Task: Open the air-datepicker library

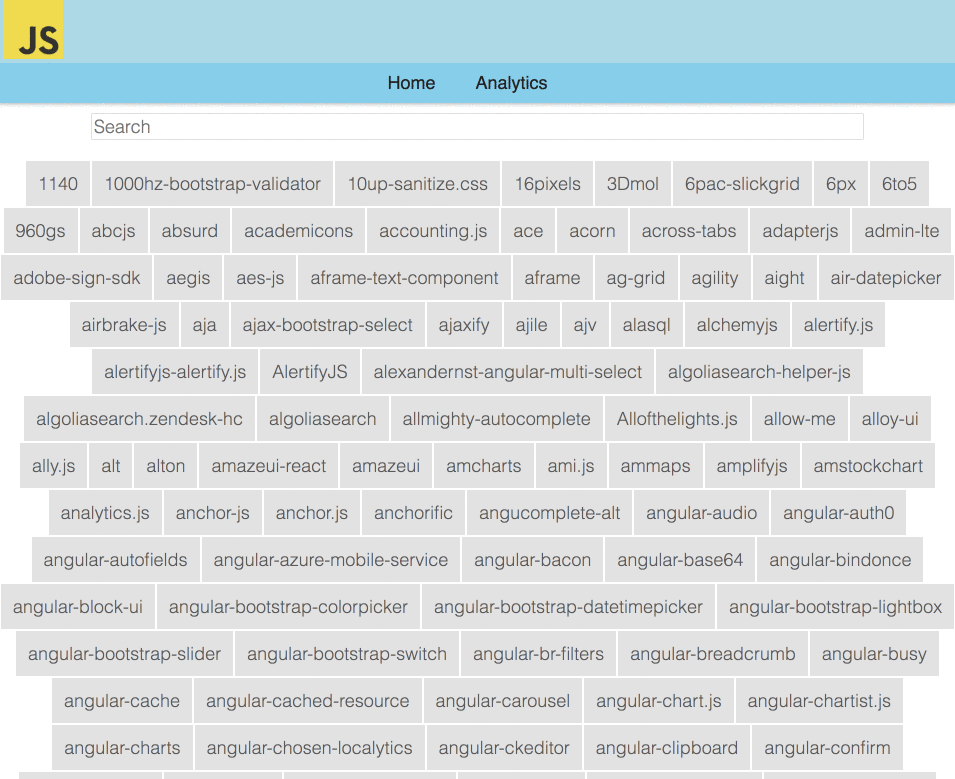Action: click(x=886, y=278)
